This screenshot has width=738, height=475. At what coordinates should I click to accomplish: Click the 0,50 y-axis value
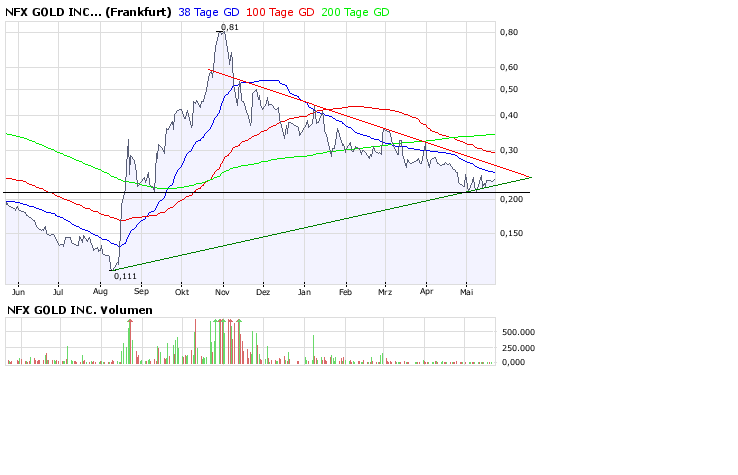point(509,89)
